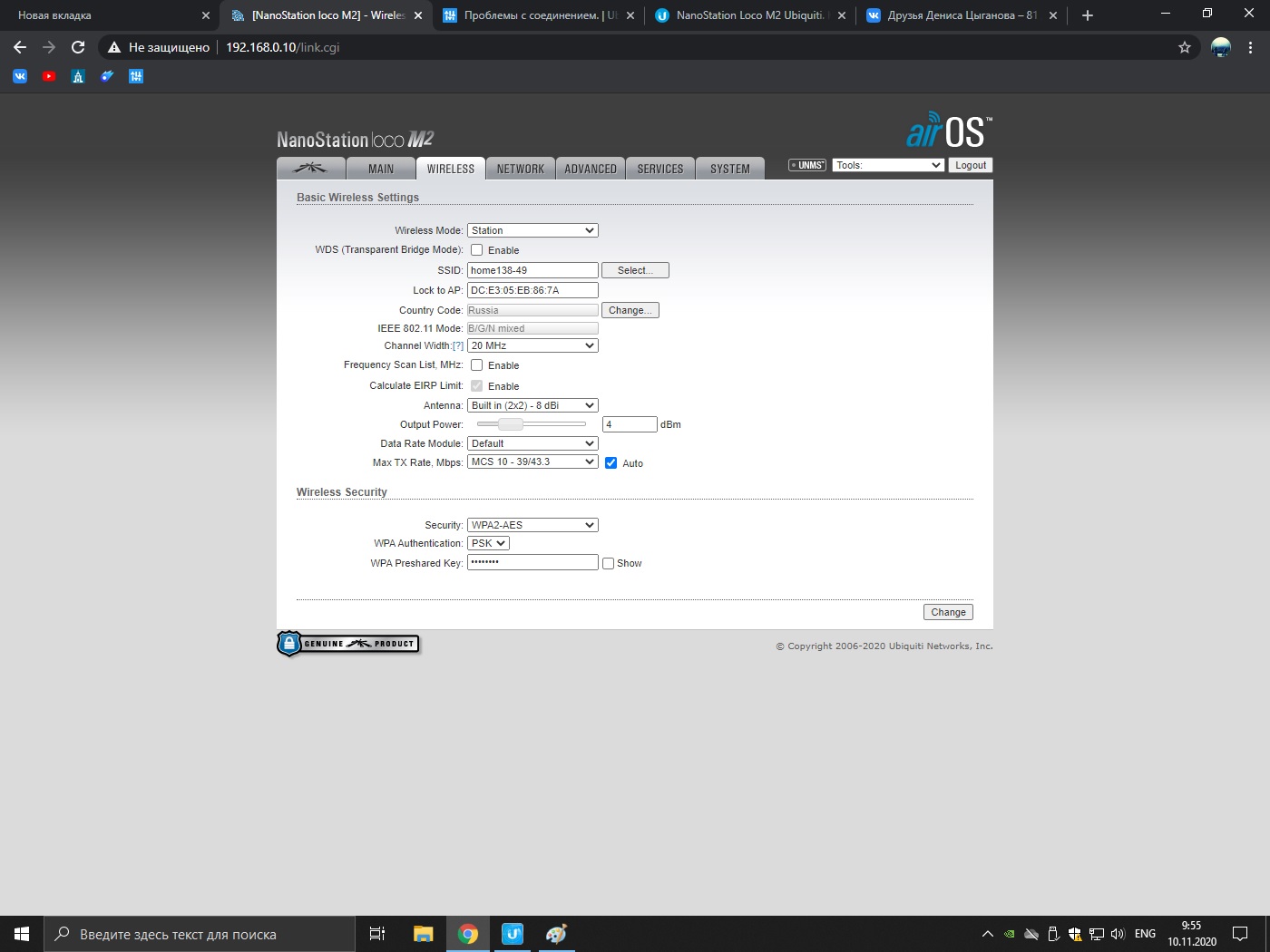Image resolution: width=1270 pixels, height=952 pixels.
Task: Click the UNMS button
Action: tap(807, 165)
